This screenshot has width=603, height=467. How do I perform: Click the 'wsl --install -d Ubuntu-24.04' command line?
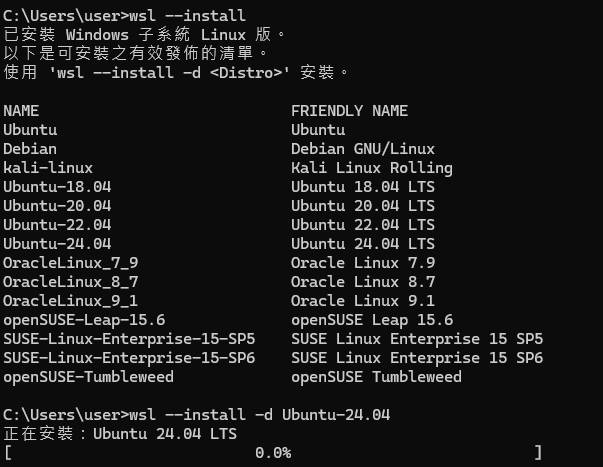click(x=197, y=415)
